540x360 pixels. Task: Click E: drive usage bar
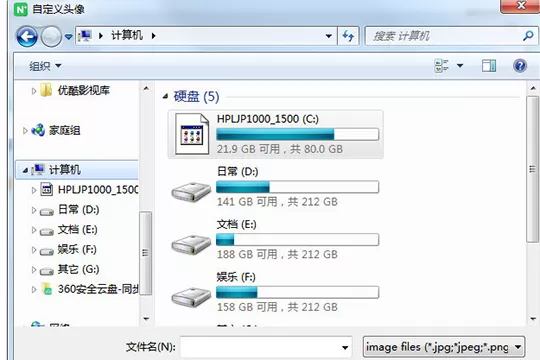(x=298, y=239)
